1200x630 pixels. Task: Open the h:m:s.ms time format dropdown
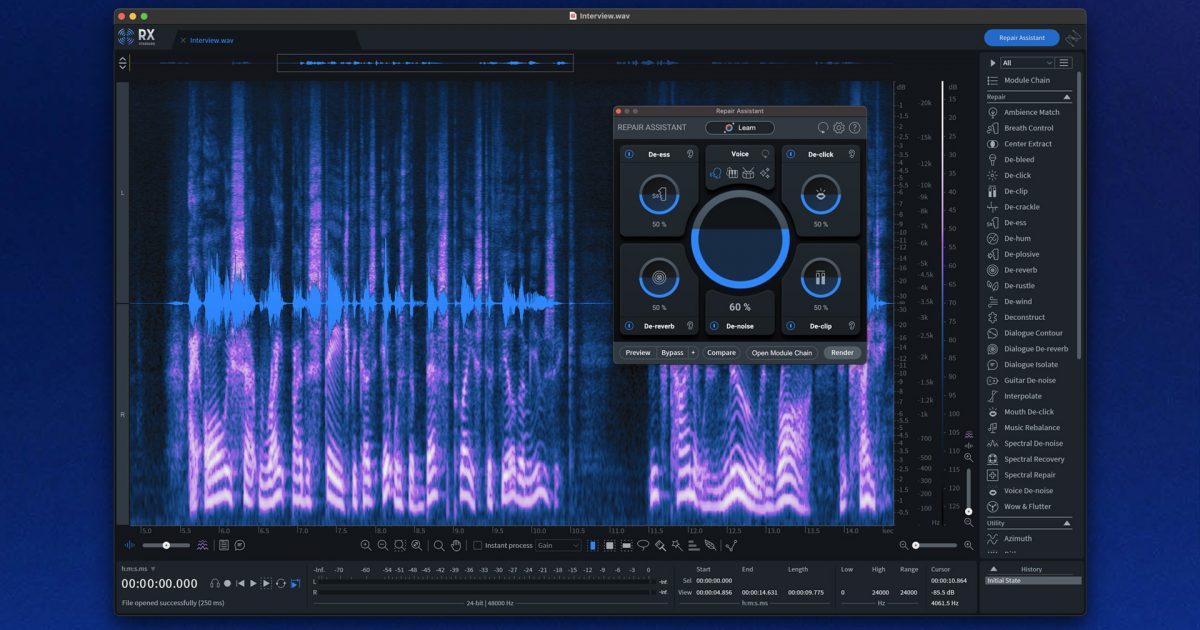click(x=138, y=568)
